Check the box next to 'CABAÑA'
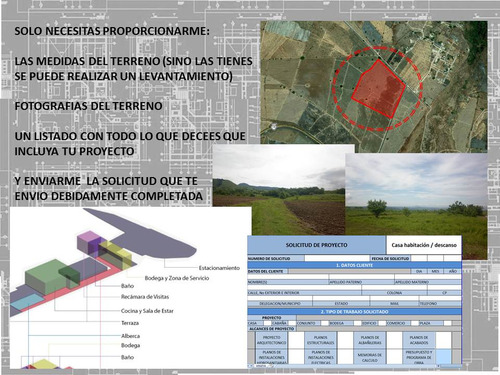 tap(292, 323)
